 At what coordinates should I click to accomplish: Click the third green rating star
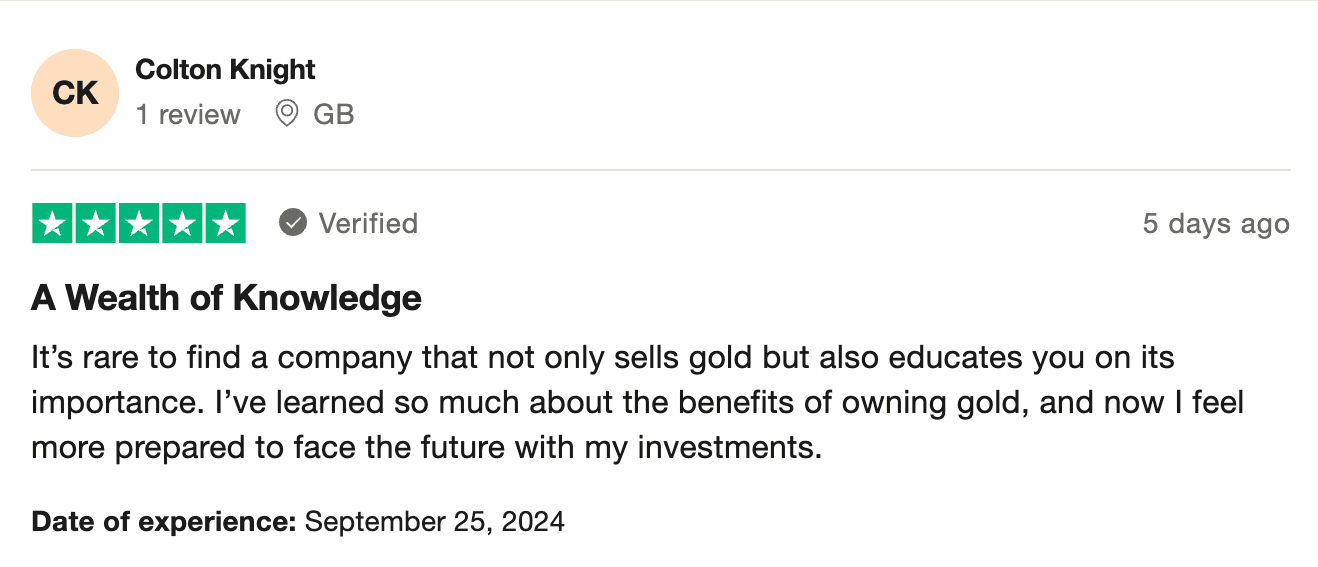(139, 223)
